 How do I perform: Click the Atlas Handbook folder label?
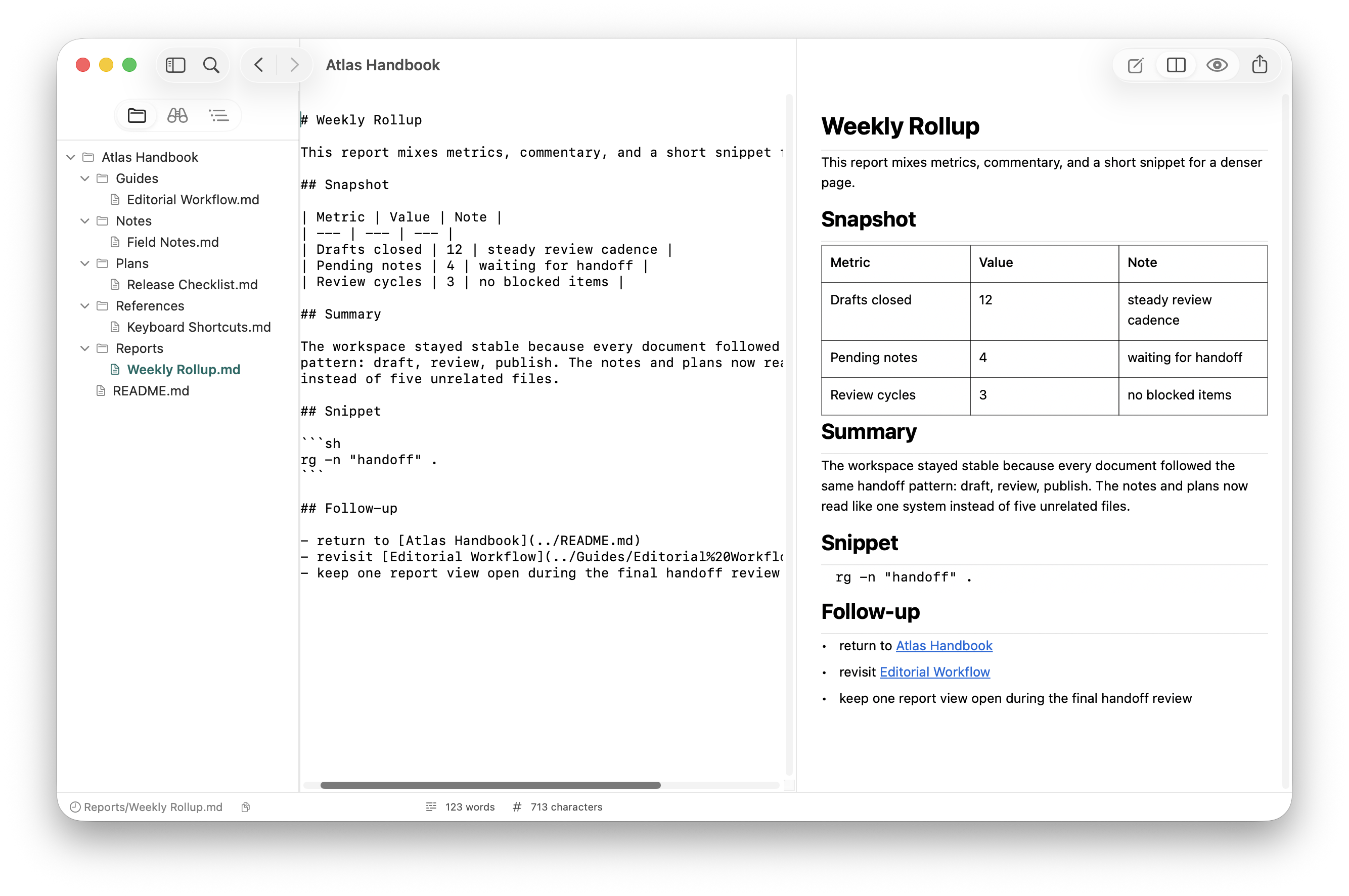point(150,157)
